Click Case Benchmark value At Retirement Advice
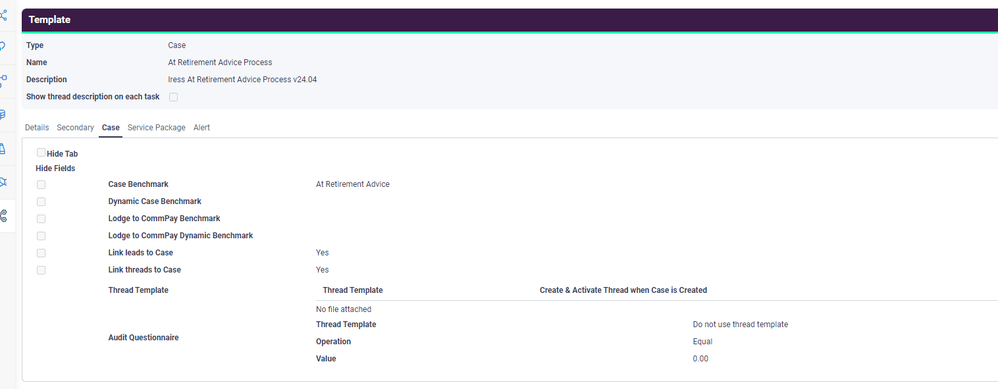The image size is (998, 389). coord(353,184)
